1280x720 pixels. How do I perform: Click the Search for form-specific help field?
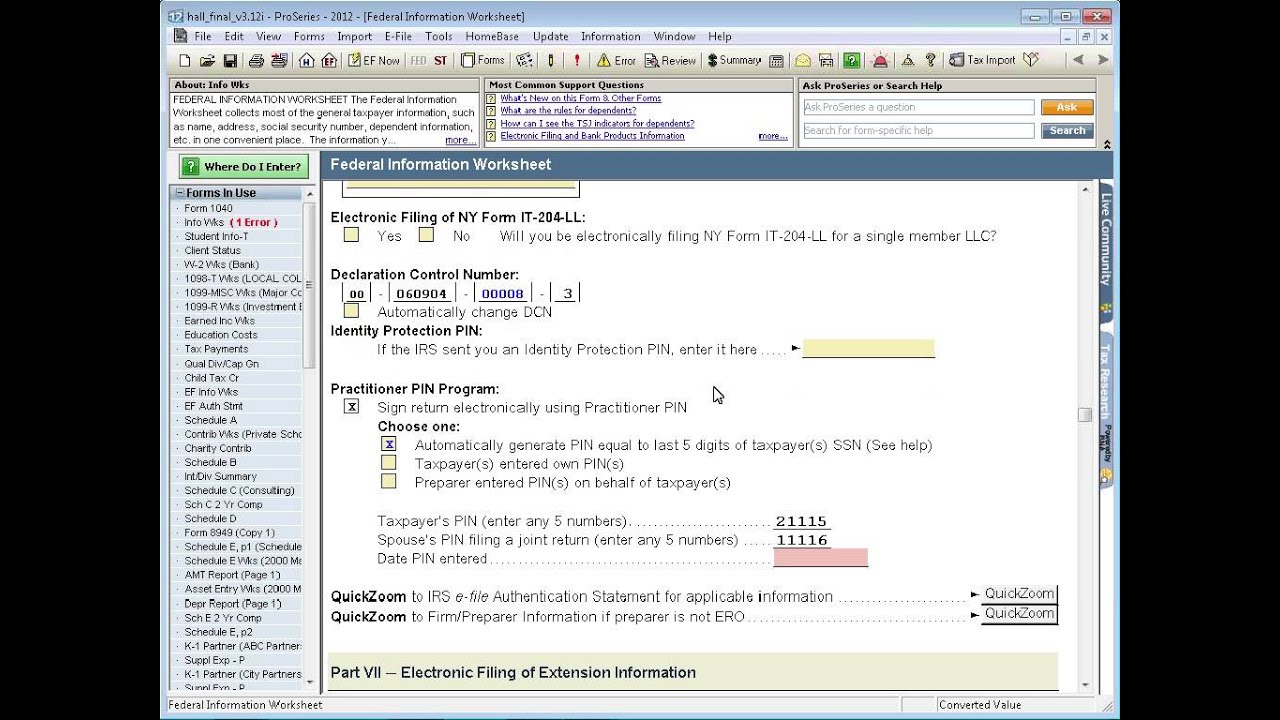918,130
